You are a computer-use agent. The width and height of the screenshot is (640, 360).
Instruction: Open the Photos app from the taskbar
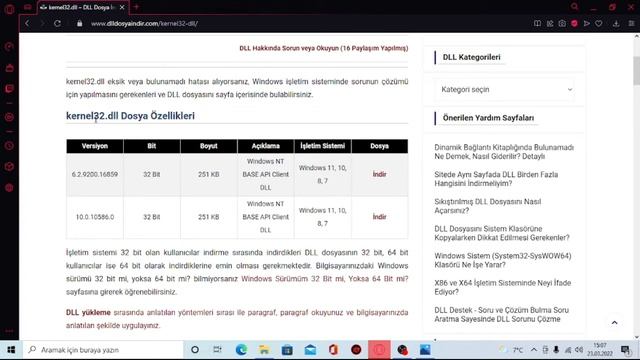tap(425, 350)
